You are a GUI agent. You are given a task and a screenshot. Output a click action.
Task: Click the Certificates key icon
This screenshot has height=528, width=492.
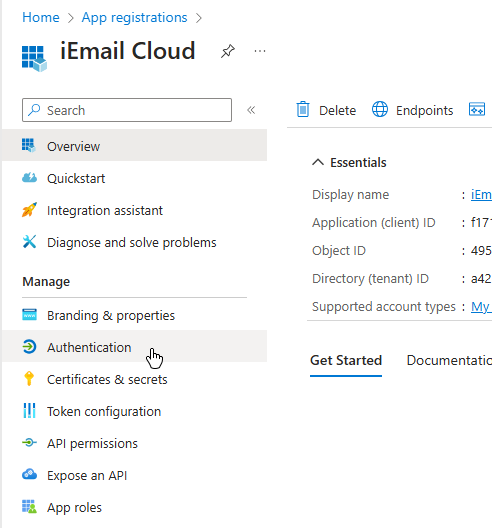pyautogui.click(x=29, y=378)
